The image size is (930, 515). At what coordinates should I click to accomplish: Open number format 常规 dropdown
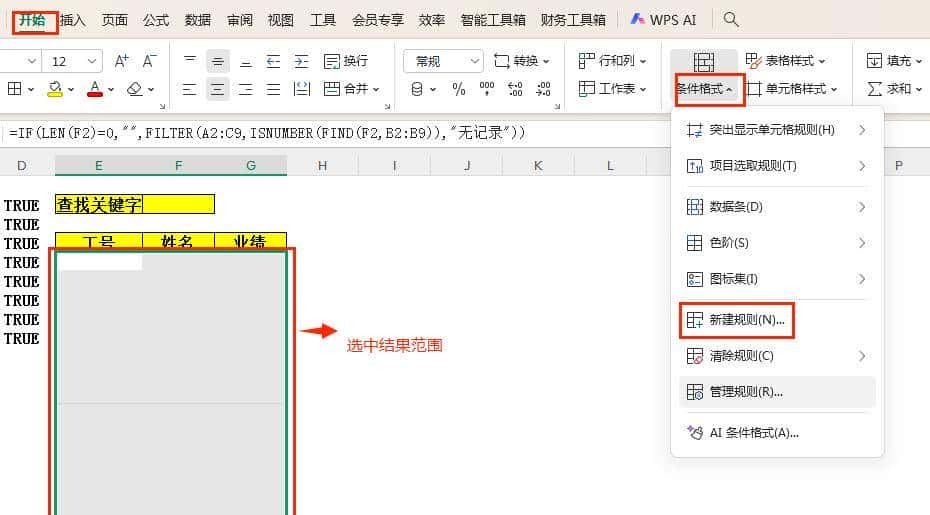point(444,61)
